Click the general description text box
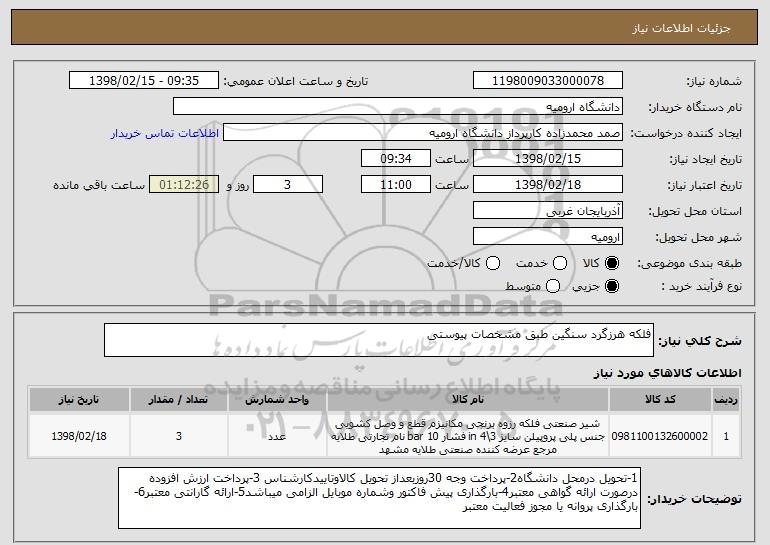 (x=379, y=340)
